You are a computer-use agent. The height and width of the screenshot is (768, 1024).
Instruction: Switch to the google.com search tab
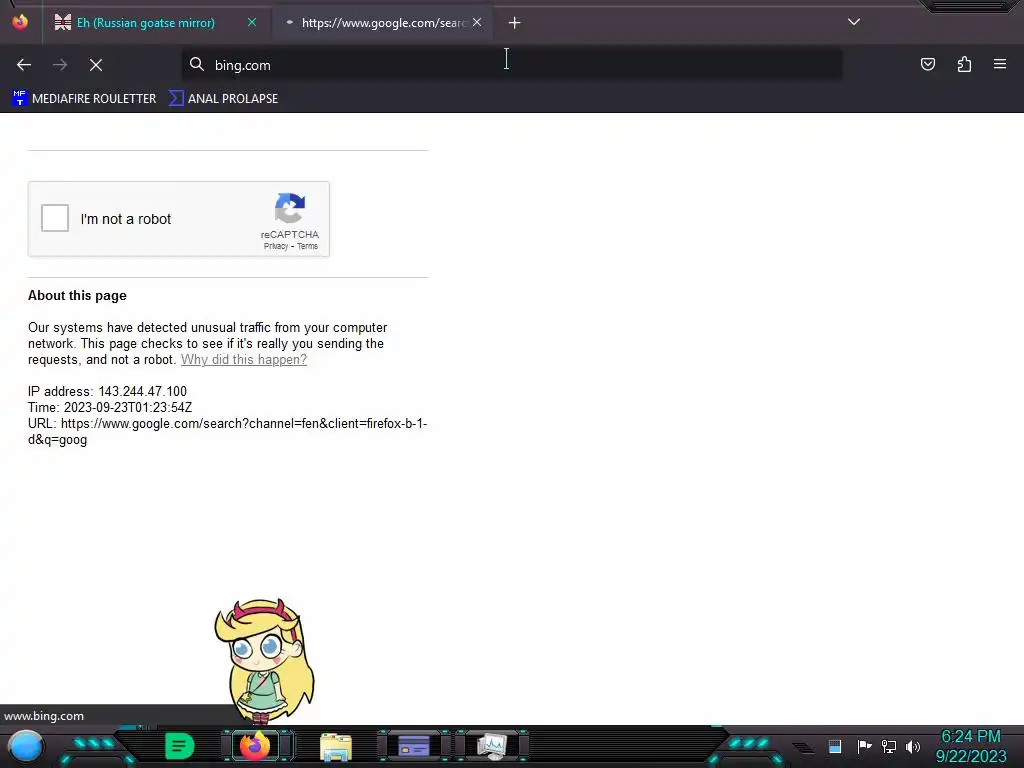click(385, 23)
